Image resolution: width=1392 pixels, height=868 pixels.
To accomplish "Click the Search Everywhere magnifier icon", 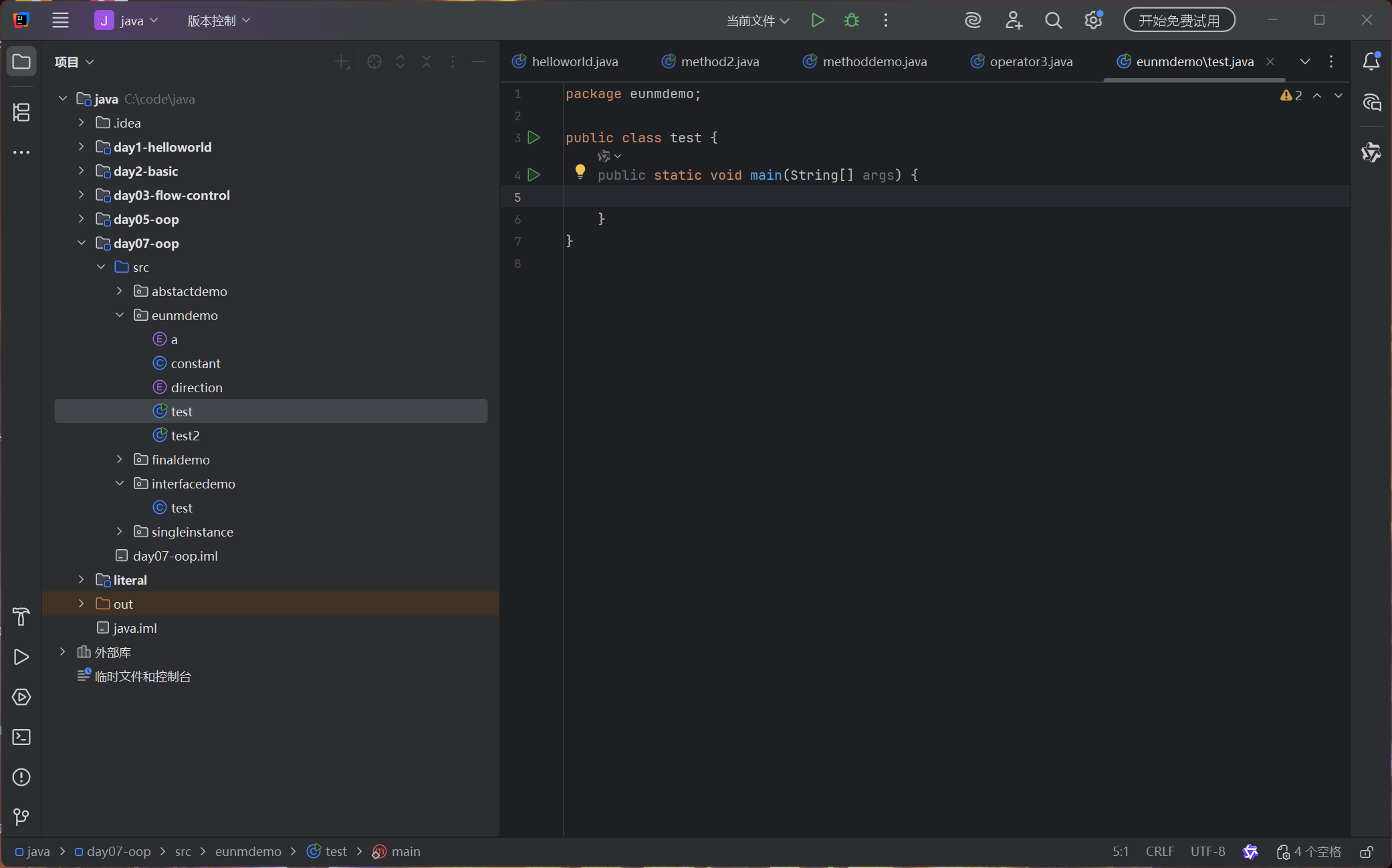I will tap(1053, 21).
